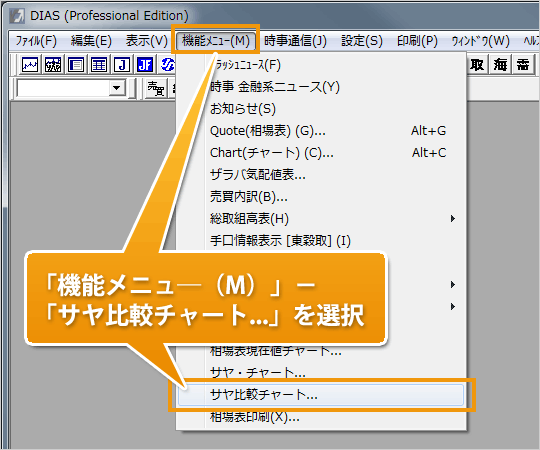Select 相場表現在値チャート... entry
The height and width of the screenshot is (450, 540).
pyautogui.click(x=321, y=351)
